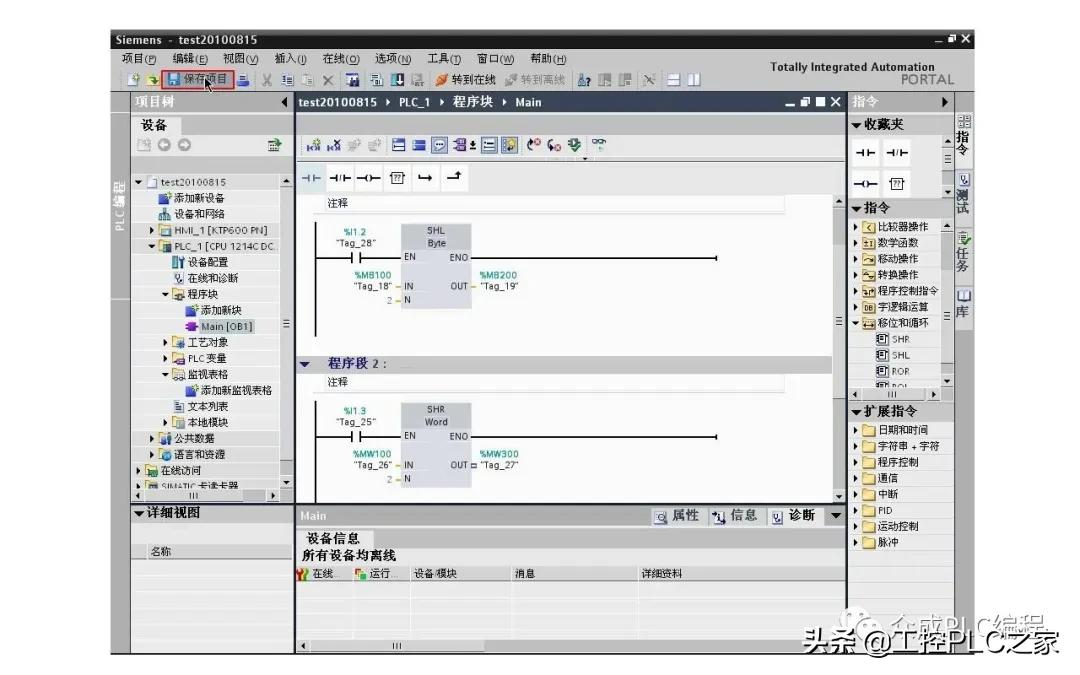This screenshot has height=675, width=1080.
Task: Close all networks icon
Action: tap(419, 145)
